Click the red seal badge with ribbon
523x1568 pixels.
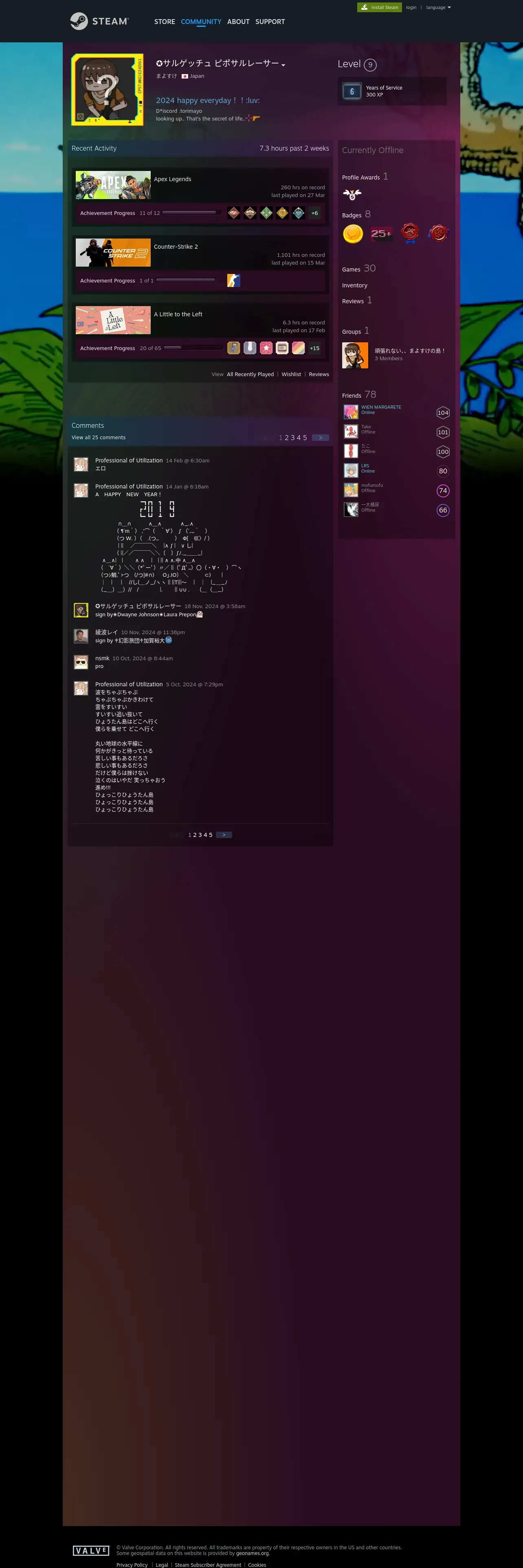pyautogui.click(x=410, y=233)
